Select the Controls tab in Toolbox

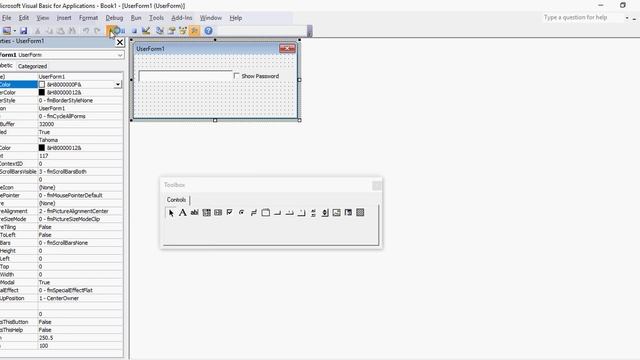176,200
